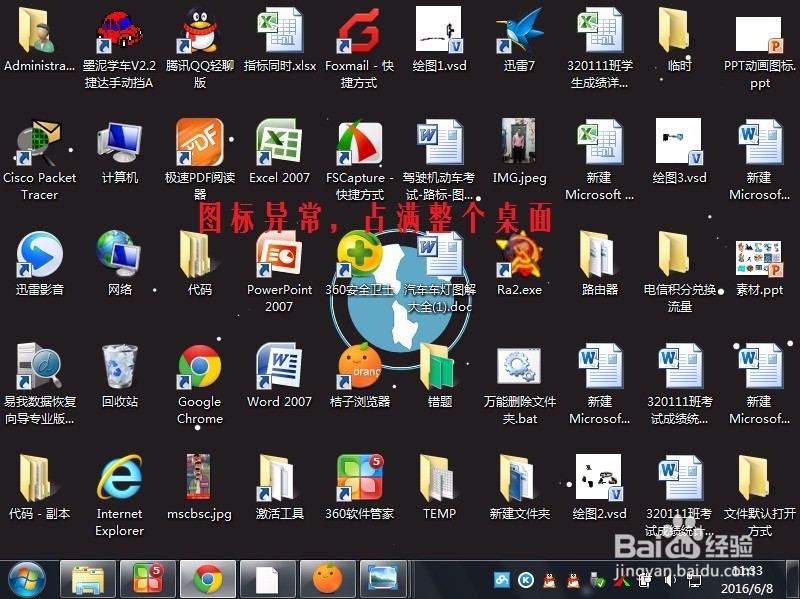Click the blank document taskbar button
This screenshot has height=599, width=800.
[268, 580]
